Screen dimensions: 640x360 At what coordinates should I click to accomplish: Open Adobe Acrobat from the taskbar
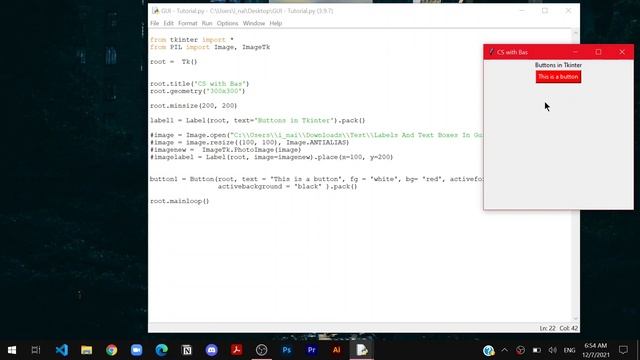tap(236, 350)
